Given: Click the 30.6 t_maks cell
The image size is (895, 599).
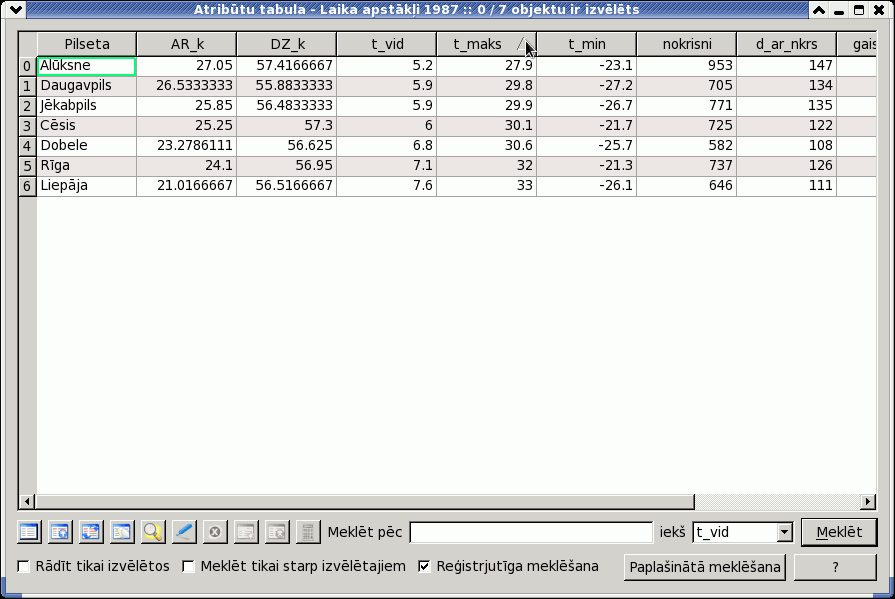Looking at the screenshot, I should pos(487,146).
